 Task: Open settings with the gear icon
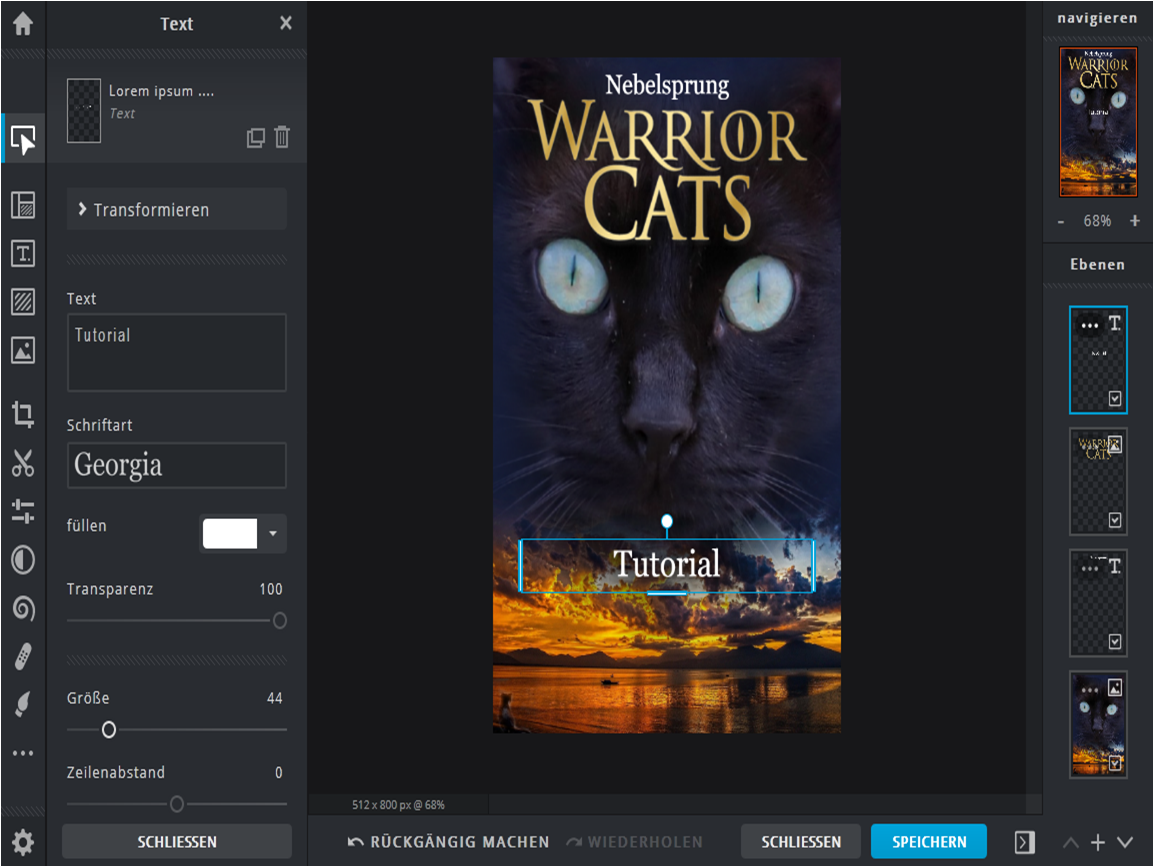click(23, 842)
